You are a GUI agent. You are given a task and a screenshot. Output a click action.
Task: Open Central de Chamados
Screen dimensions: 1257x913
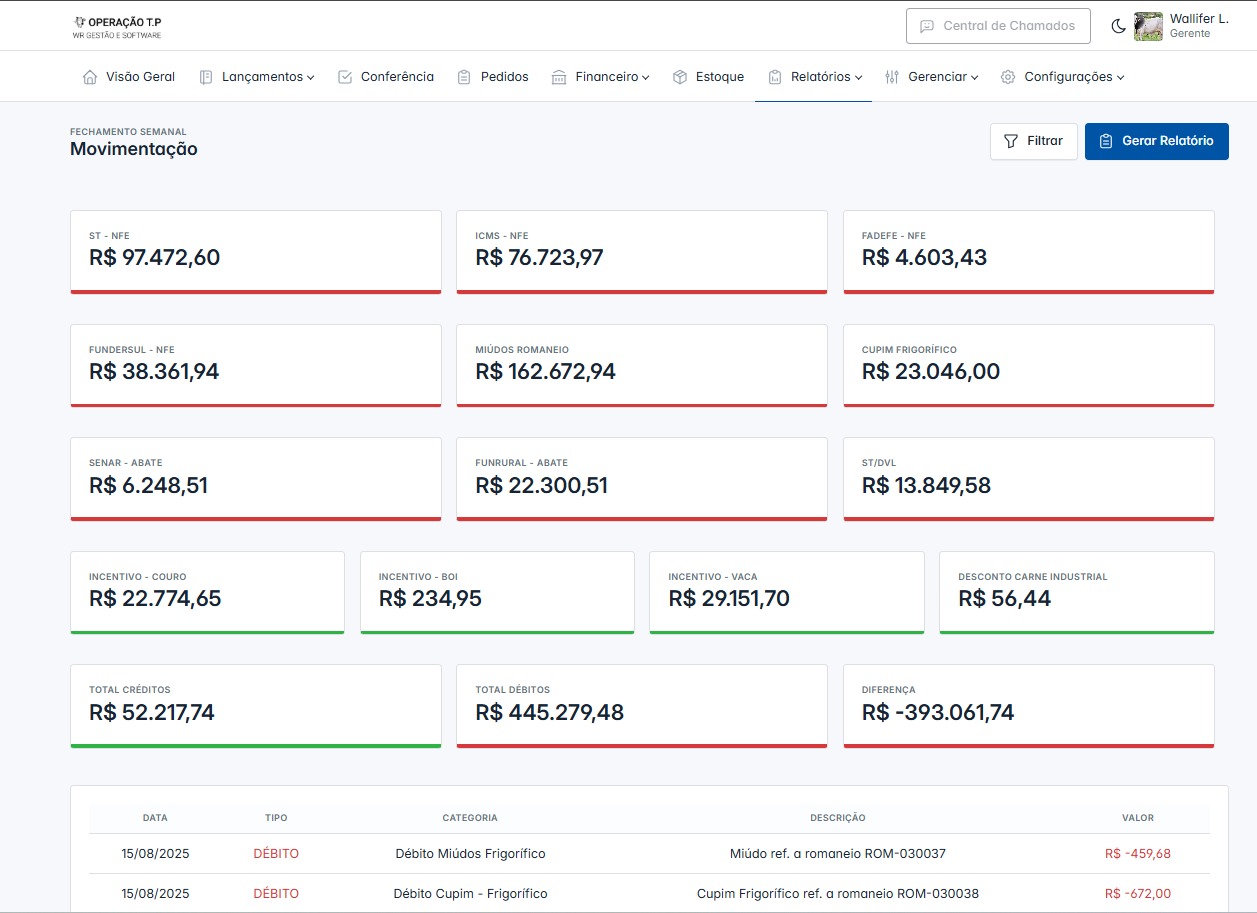tap(997, 26)
